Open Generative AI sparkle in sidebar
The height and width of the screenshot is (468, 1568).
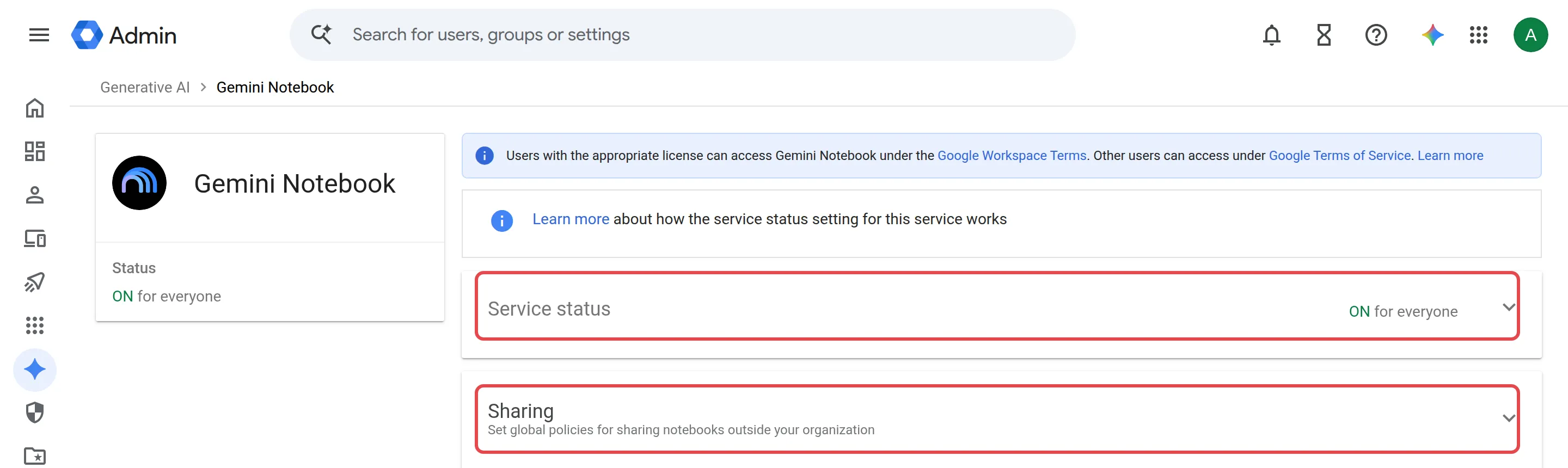point(35,370)
